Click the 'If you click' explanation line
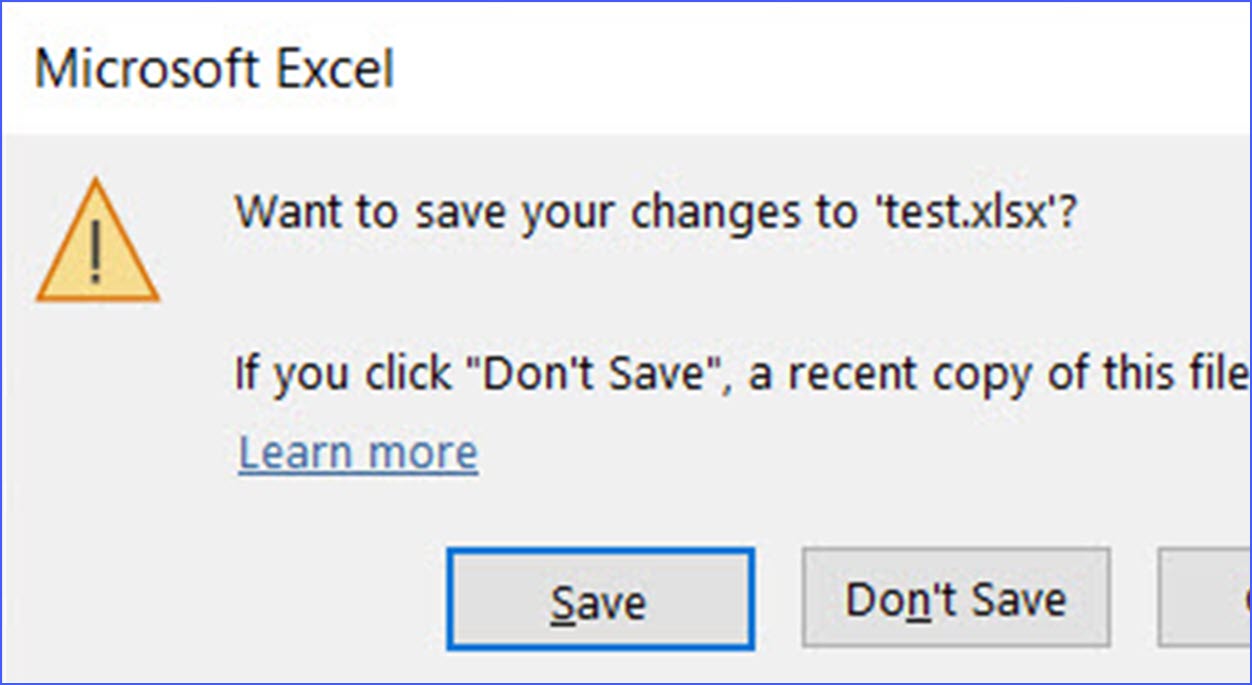The width and height of the screenshot is (1252, 685). [x=740, y=373]
